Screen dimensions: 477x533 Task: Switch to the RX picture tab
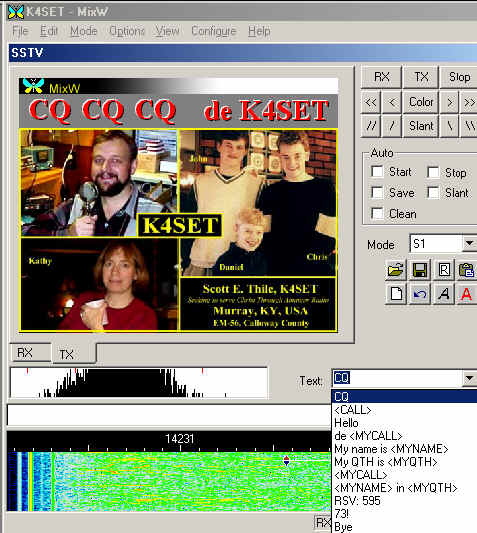coord(30,353)
